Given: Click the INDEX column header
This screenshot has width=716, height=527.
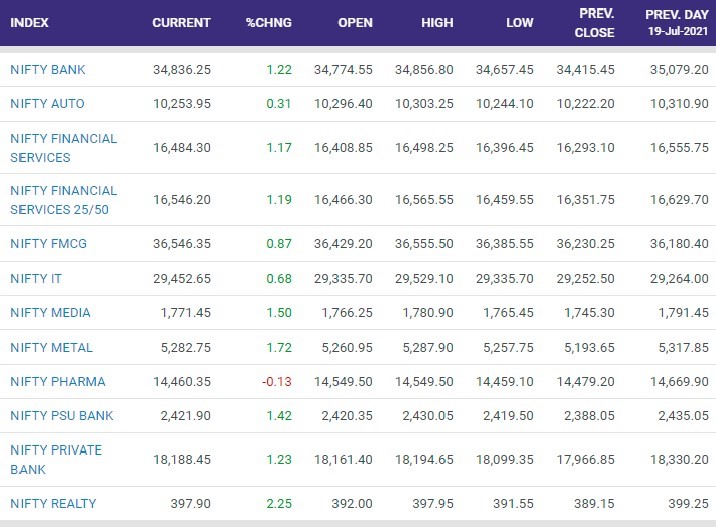Looking at the screenshot, I should pyautogui.click(x=29, y=23).
